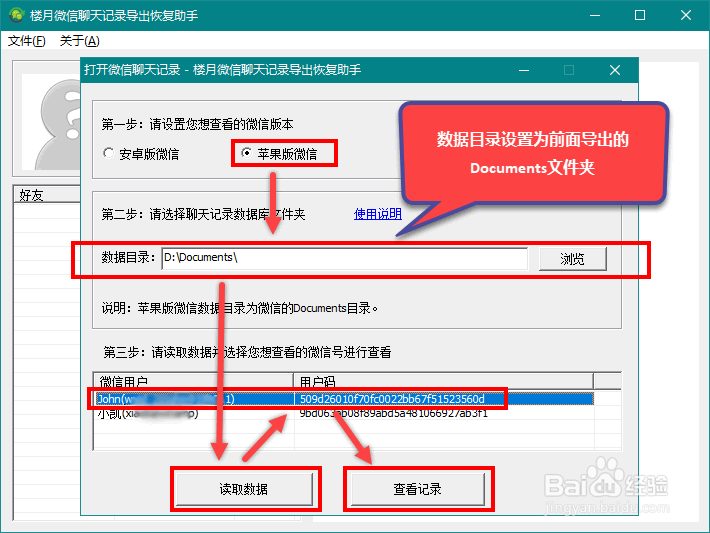
Task: Select the John user row
Action: (x=344, y=399)
